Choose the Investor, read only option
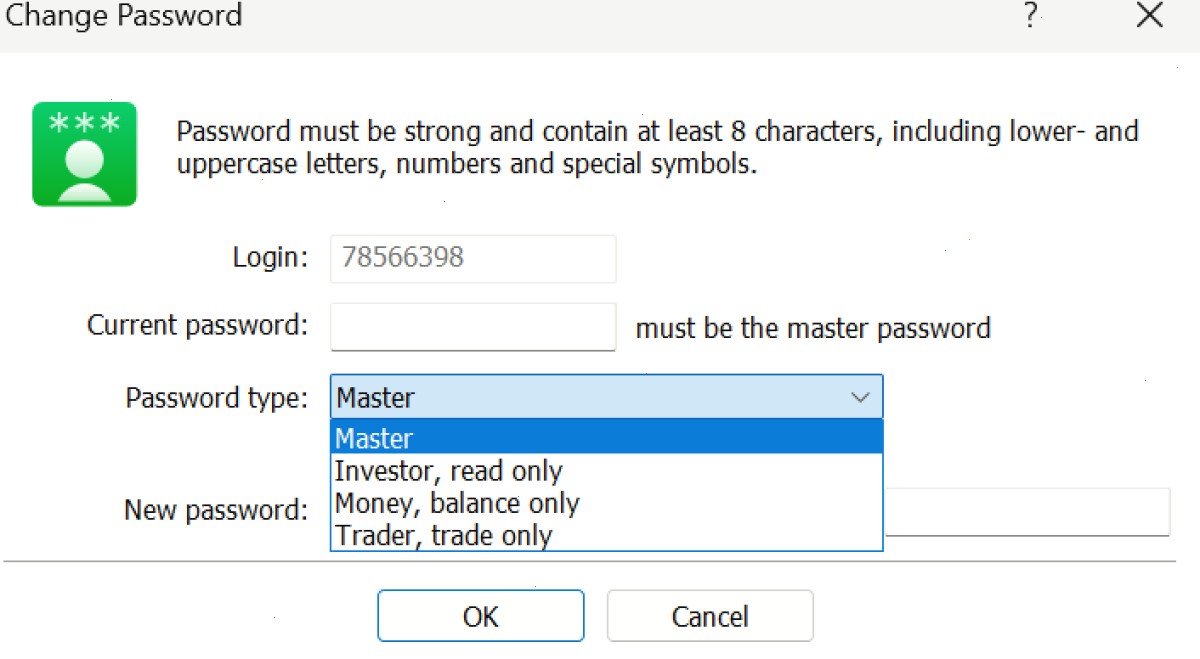This screenshot has width=1200, height=659. [606, 471]
